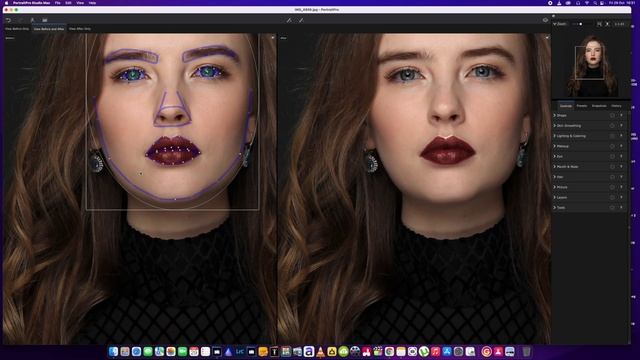Open the Tools row dropdown arrow
This screenshot has height=360, width=640.
622,207
